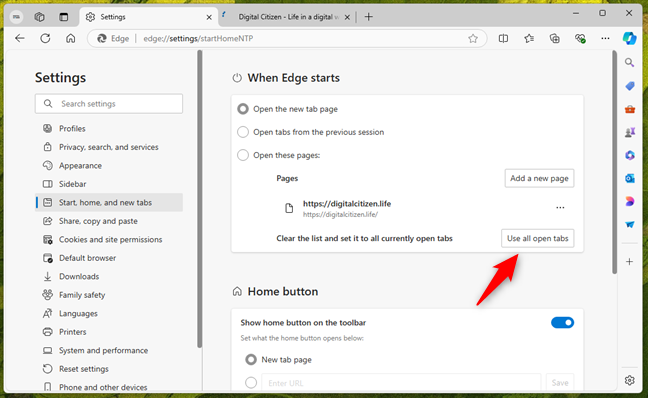Open sidebar Outlook icon
Image resolution: width=648 pixels, height=398 pixels.
pos(629,178)
